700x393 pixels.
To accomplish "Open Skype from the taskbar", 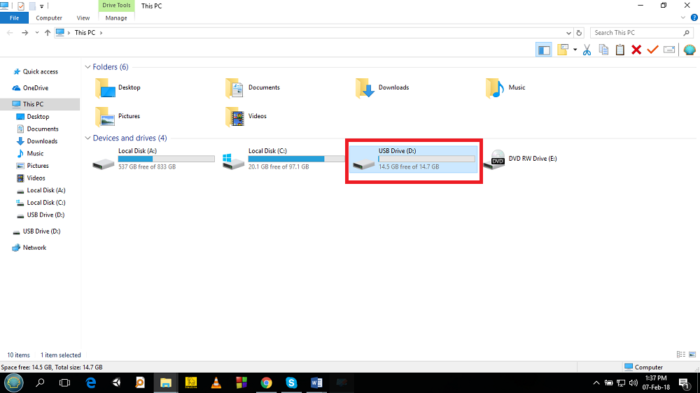I will (291, 383).
